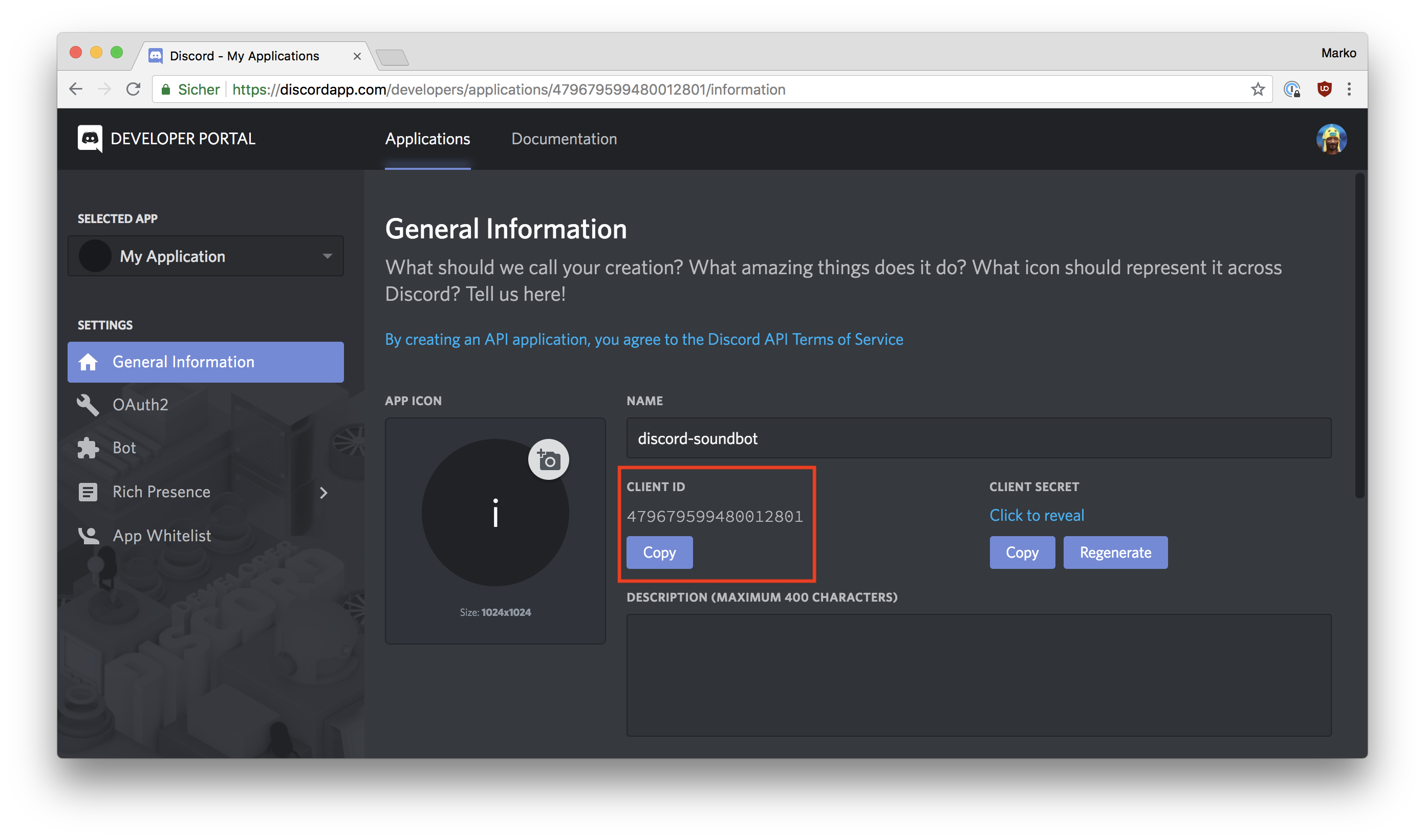The image size is (1425, 840).
Task: Copy the Client ID
Action: tap(659, 552)
